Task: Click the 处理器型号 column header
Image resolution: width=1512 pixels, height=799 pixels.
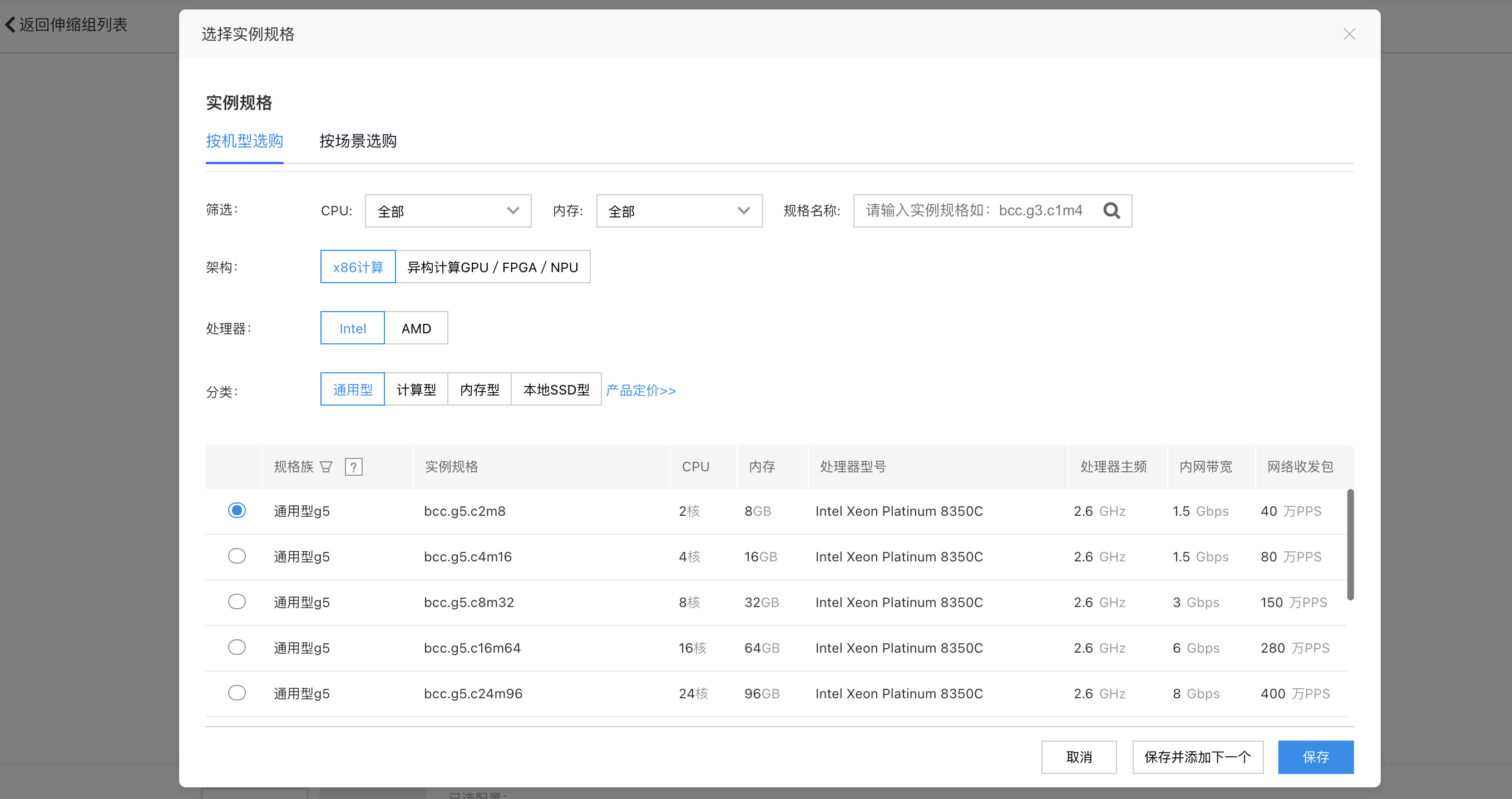Action: (x=853, y=467)
